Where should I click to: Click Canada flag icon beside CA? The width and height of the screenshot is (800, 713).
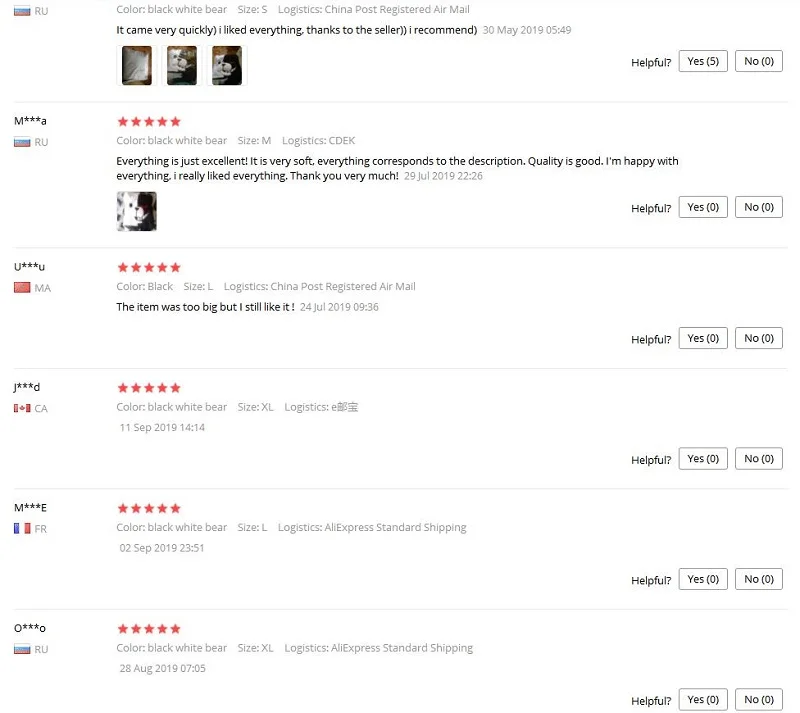22,408
